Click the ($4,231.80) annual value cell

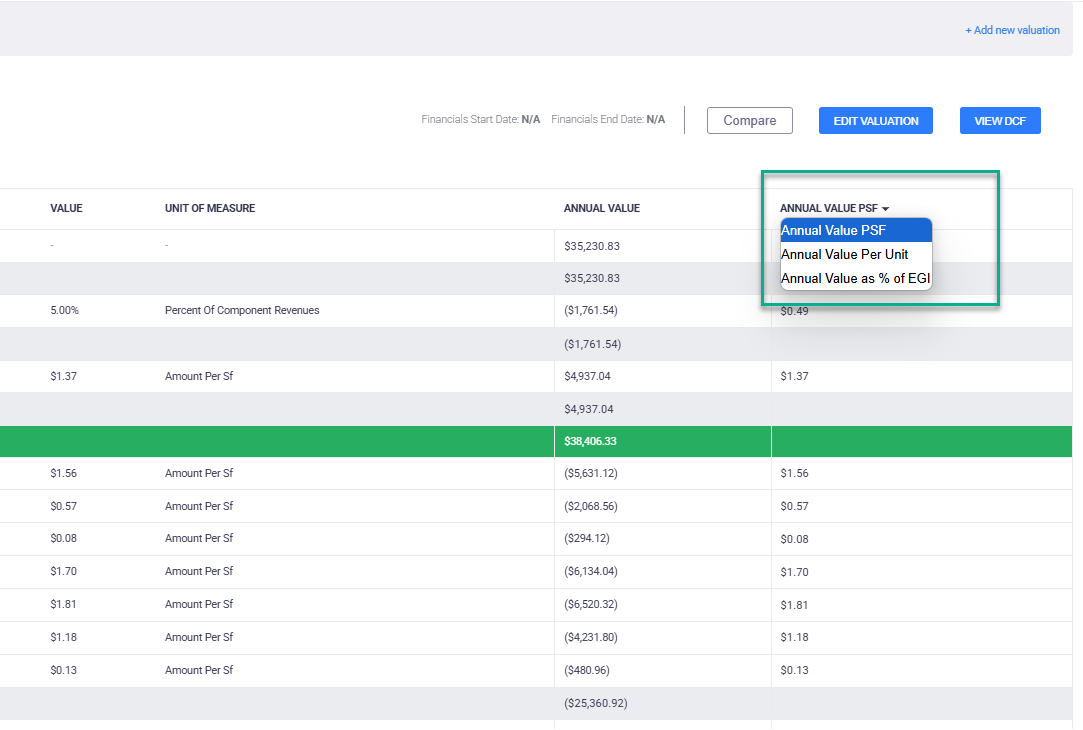591,637
